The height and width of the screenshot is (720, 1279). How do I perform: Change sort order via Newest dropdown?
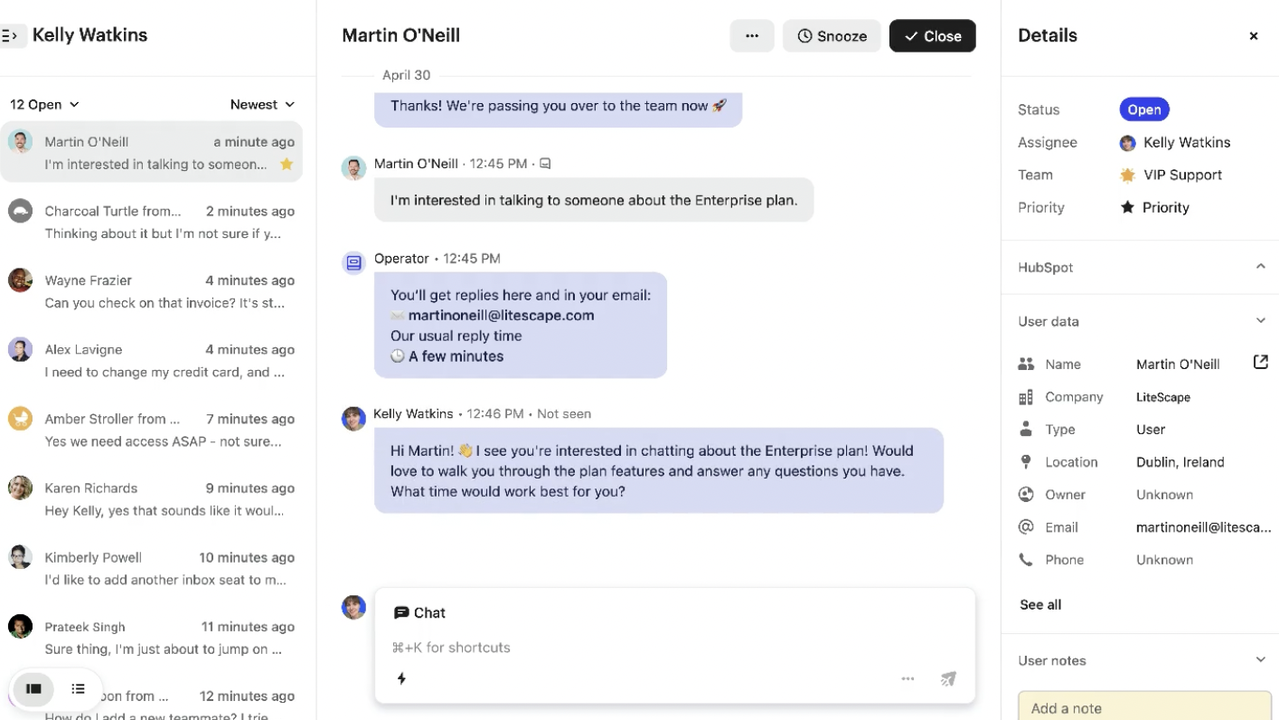tap(262, 104)
